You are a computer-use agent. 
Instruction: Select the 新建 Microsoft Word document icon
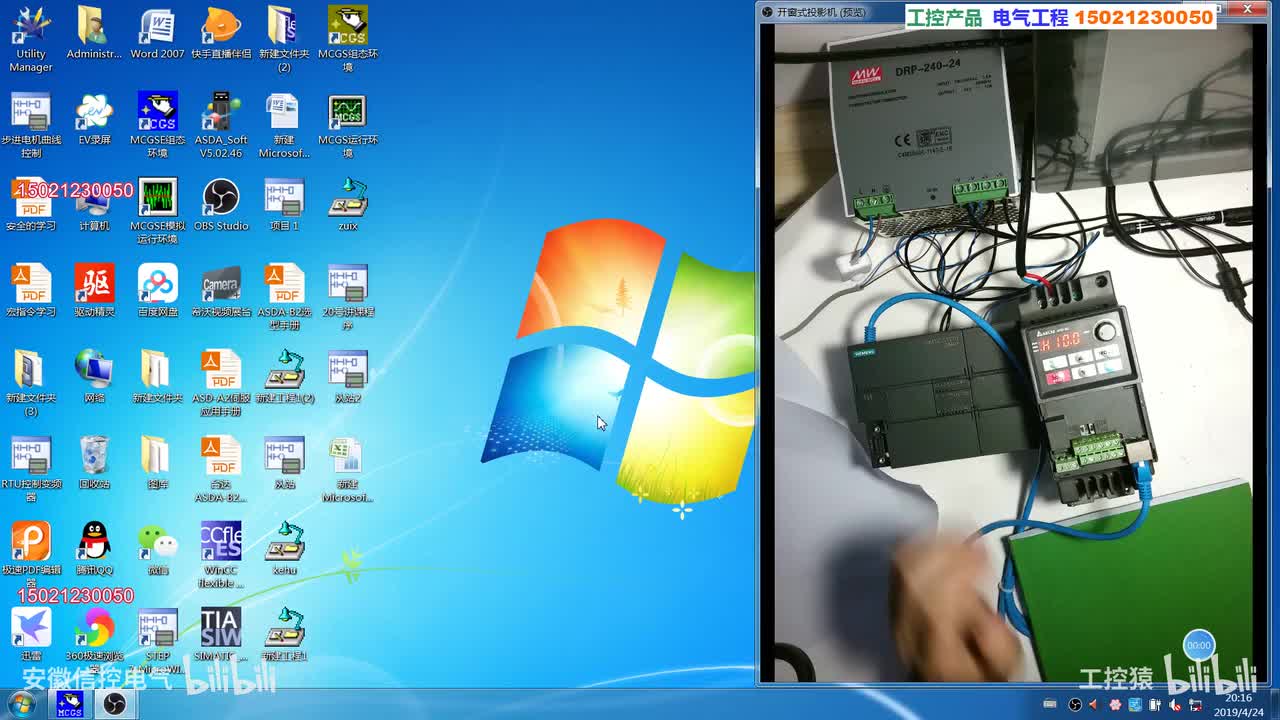point(284,126)
